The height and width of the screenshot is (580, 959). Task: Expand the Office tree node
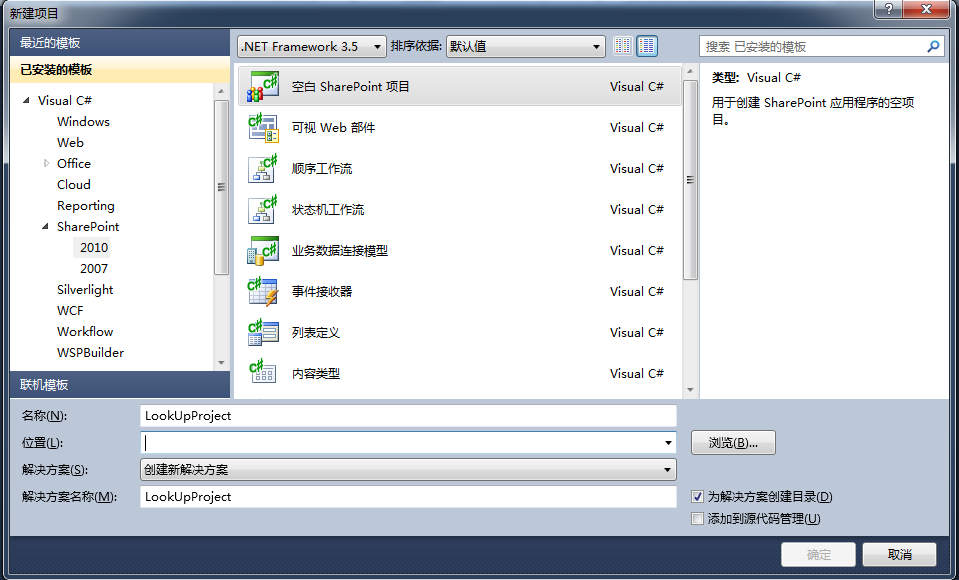46,163
